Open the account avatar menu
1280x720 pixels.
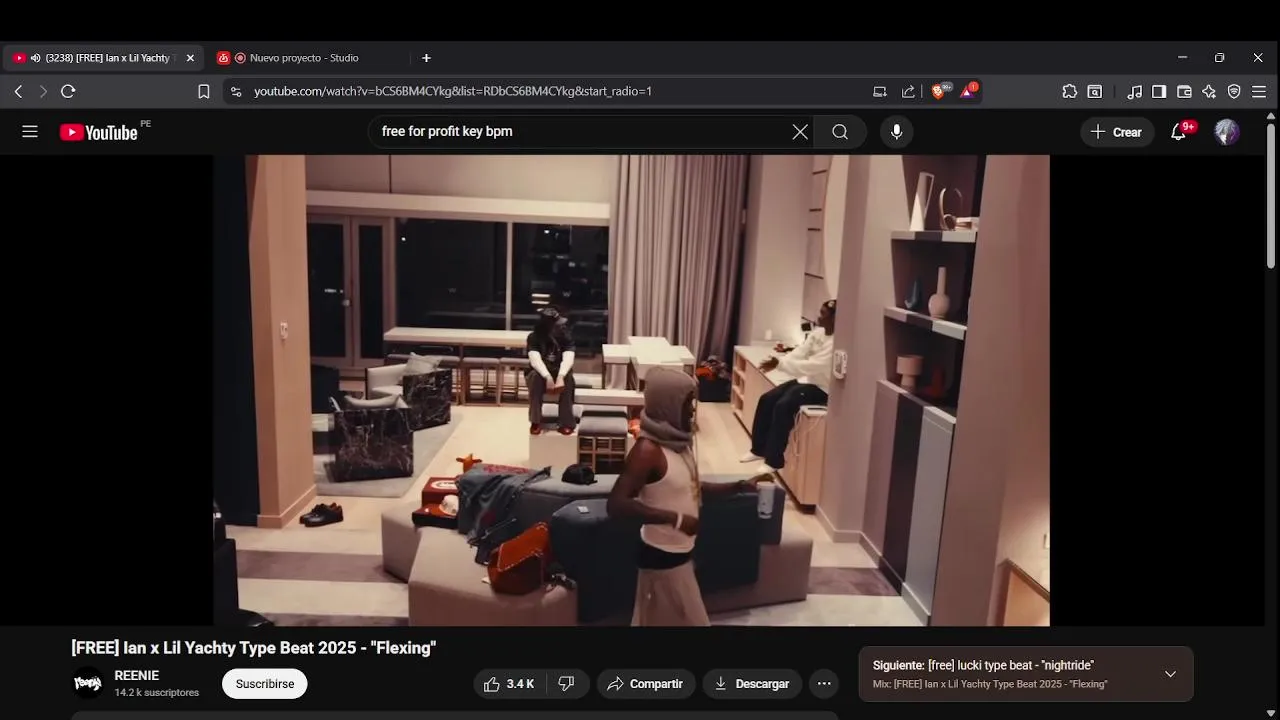click(1227, 132)
